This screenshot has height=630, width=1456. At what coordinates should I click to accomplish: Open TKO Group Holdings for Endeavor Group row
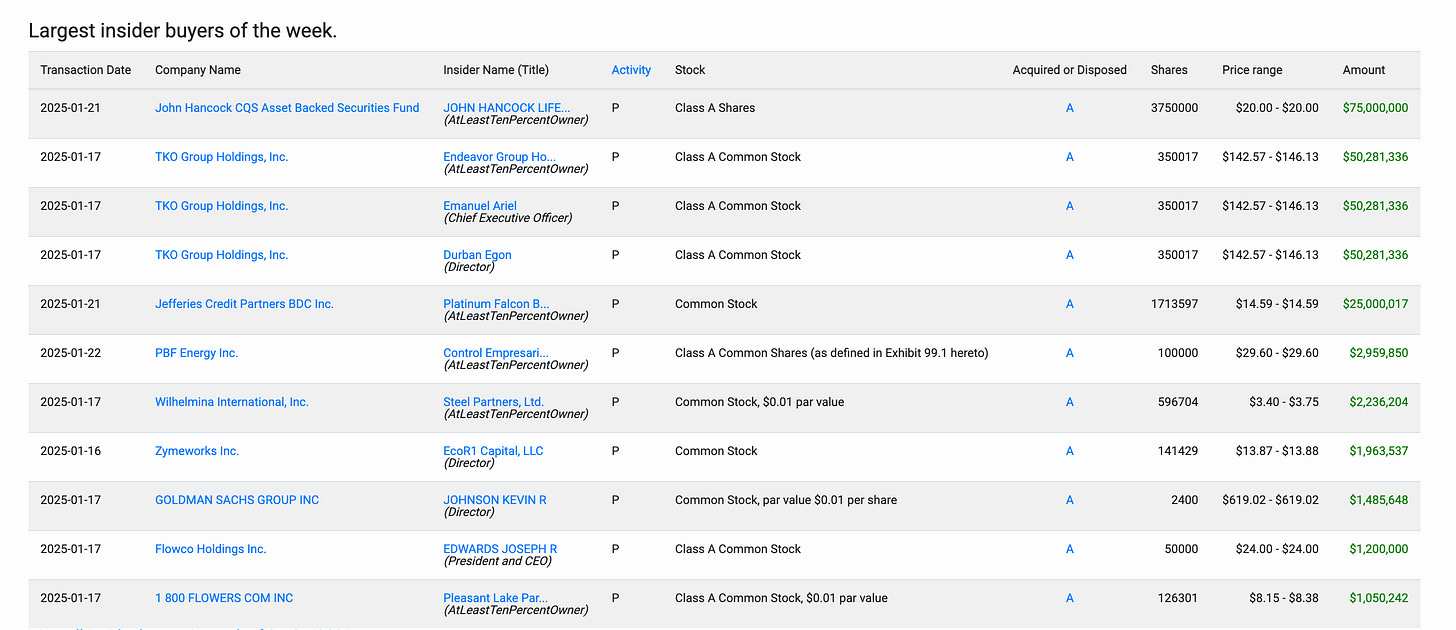click(x=221, y=157)
